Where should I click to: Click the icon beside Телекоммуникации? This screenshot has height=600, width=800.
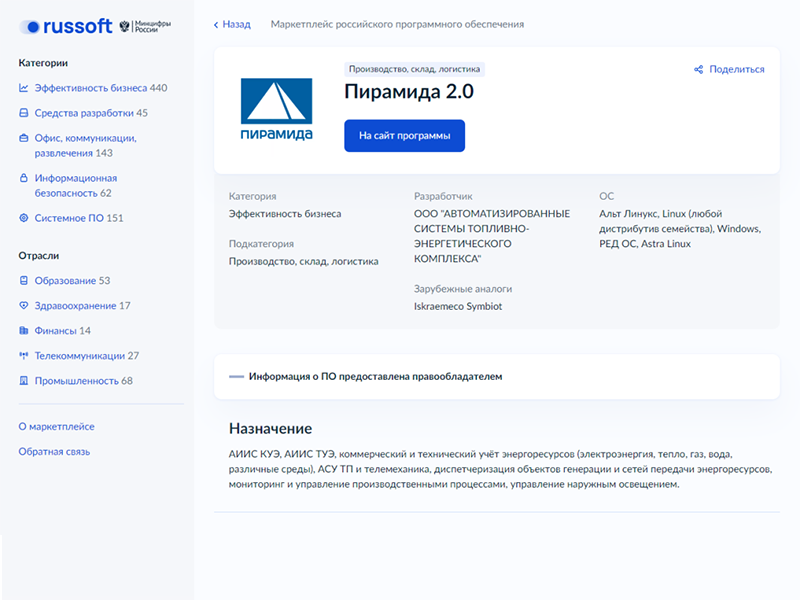point(23,355)
